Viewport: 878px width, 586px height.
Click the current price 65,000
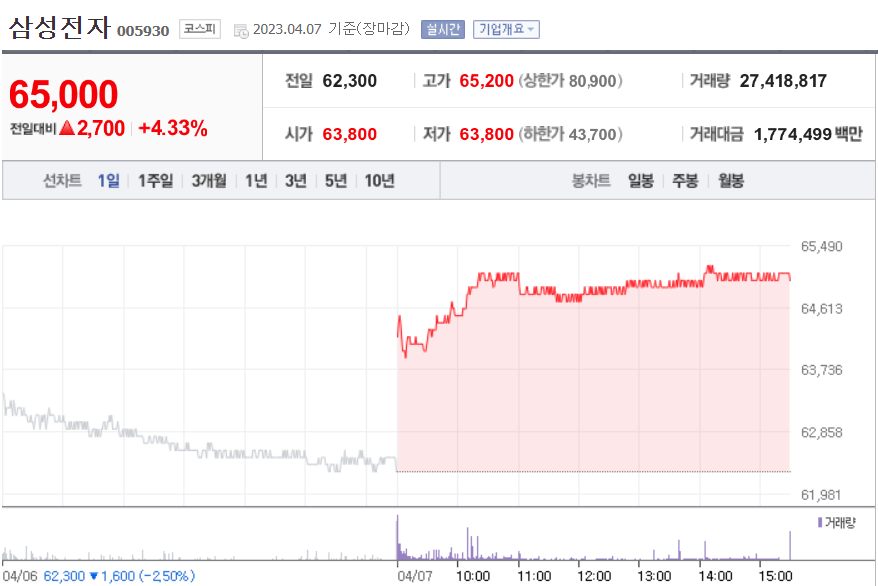64,94
